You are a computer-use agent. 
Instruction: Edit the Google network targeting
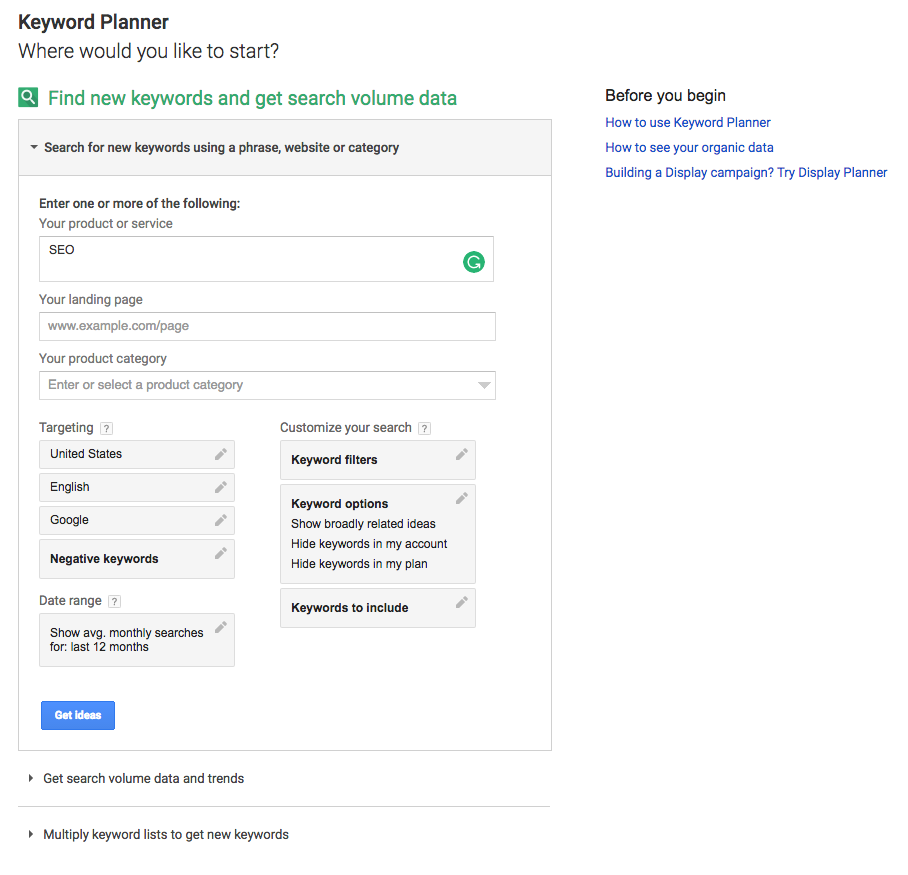point(222,520)
